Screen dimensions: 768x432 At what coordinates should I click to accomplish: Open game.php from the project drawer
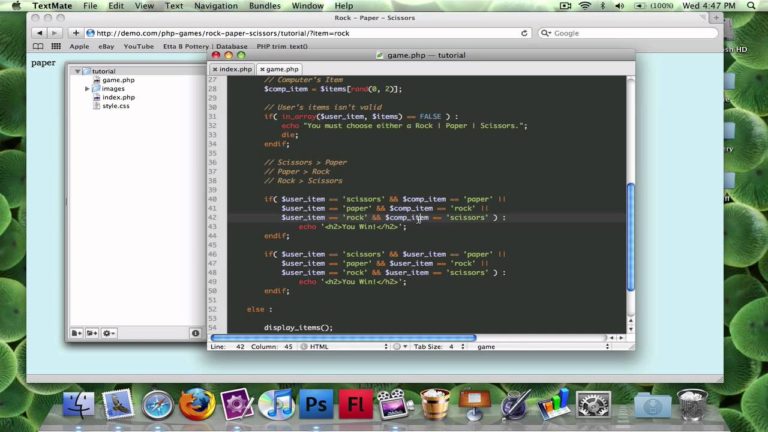[118, 80]
